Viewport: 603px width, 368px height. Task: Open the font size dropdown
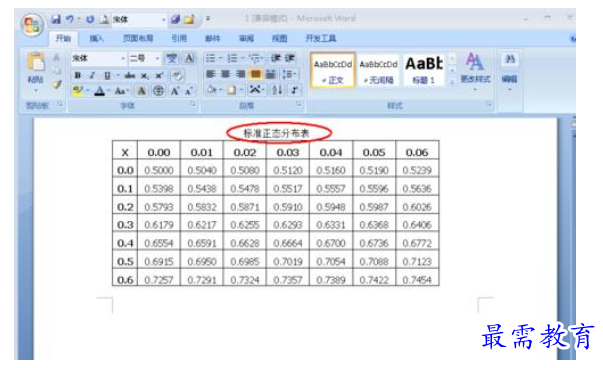(157, 58)
